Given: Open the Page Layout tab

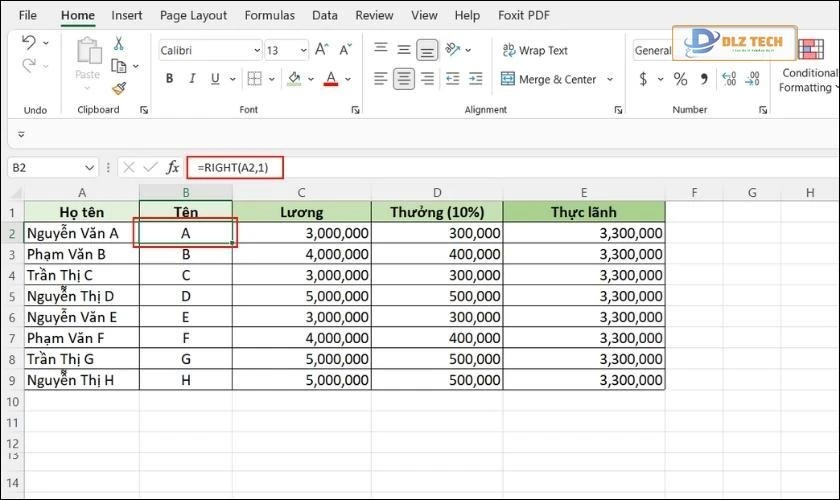Looking at the screenshot, I should tap(193, 15).
